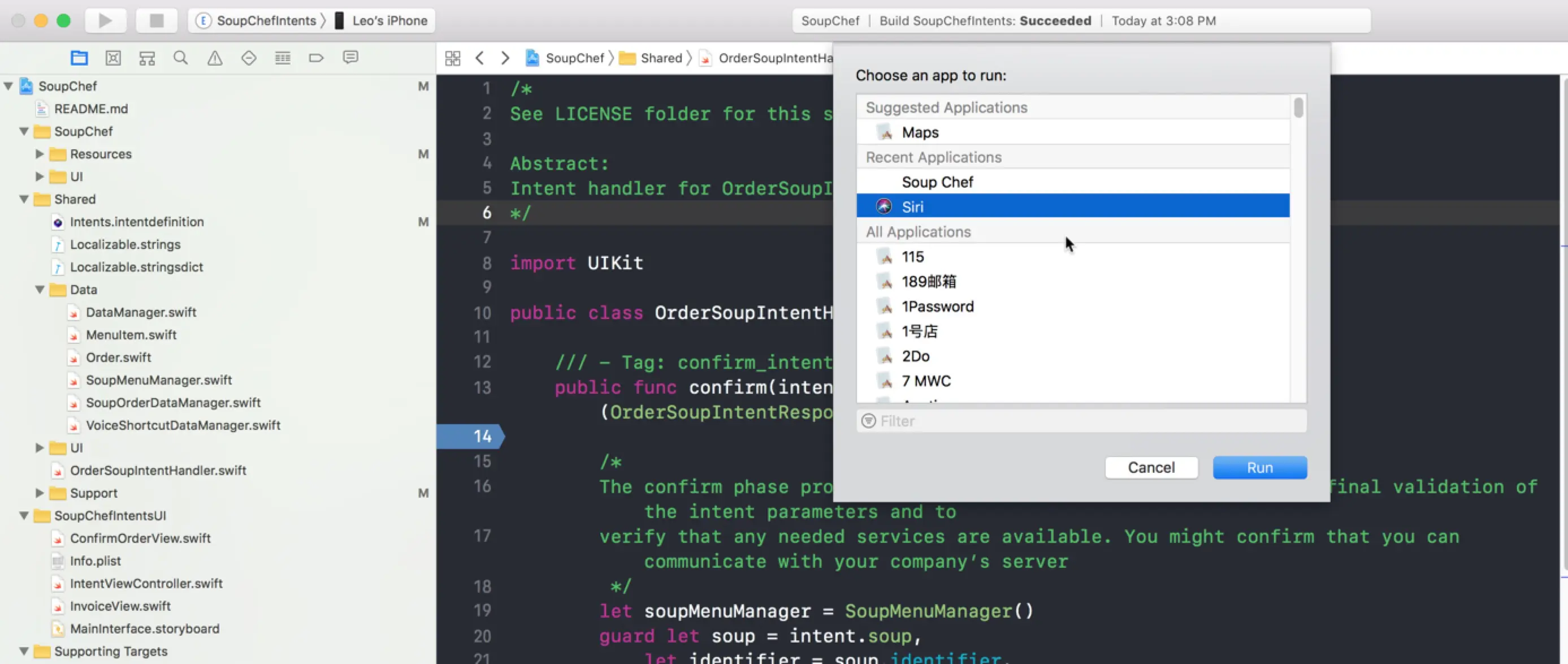The width and height of the screenshot is (1568, 664).
Task: Open the Project navigator folder icon
Action: click(79, 58)
